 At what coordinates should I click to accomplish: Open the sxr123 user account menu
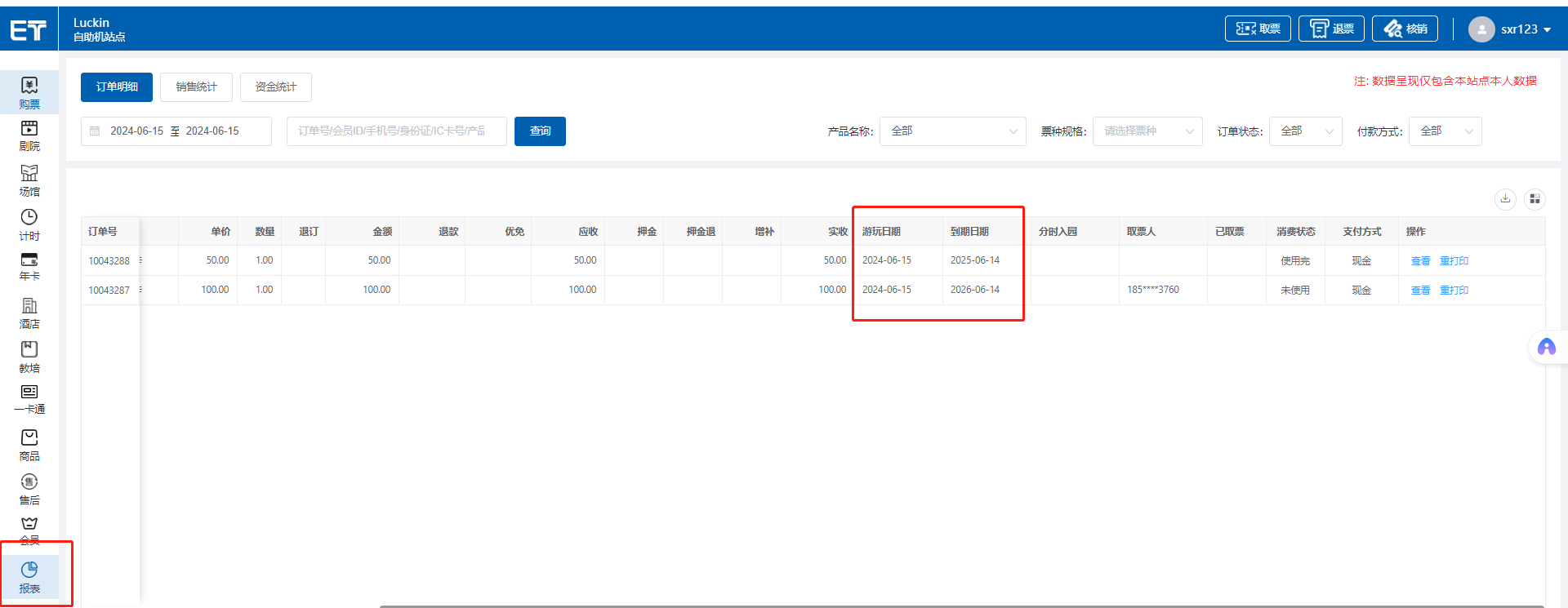pyautogui.click(x=1510, y=29)
